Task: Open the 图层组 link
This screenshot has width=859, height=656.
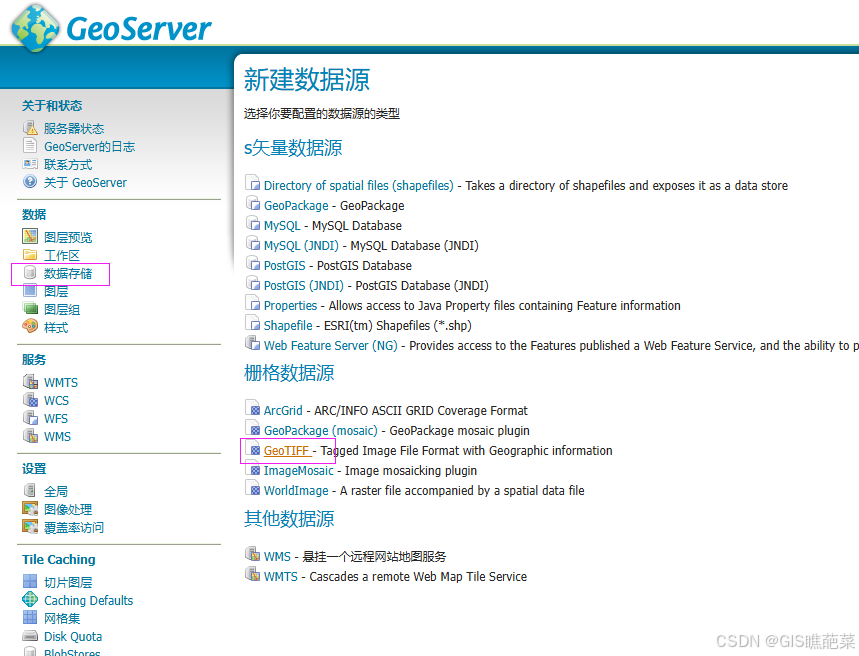Action: point(62,310)
